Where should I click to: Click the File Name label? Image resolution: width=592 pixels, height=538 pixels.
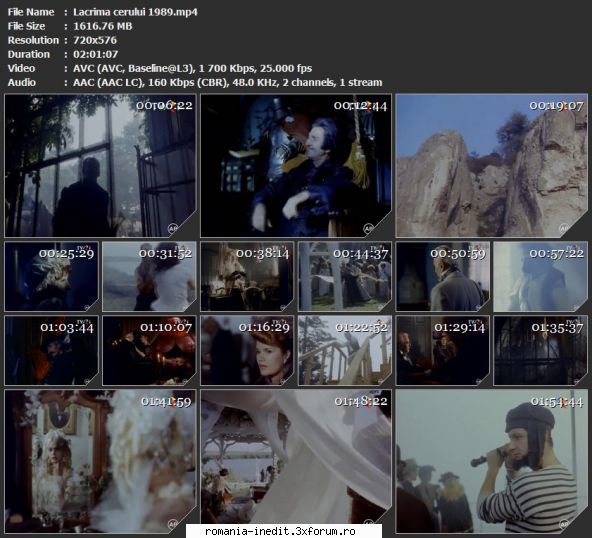31,12
